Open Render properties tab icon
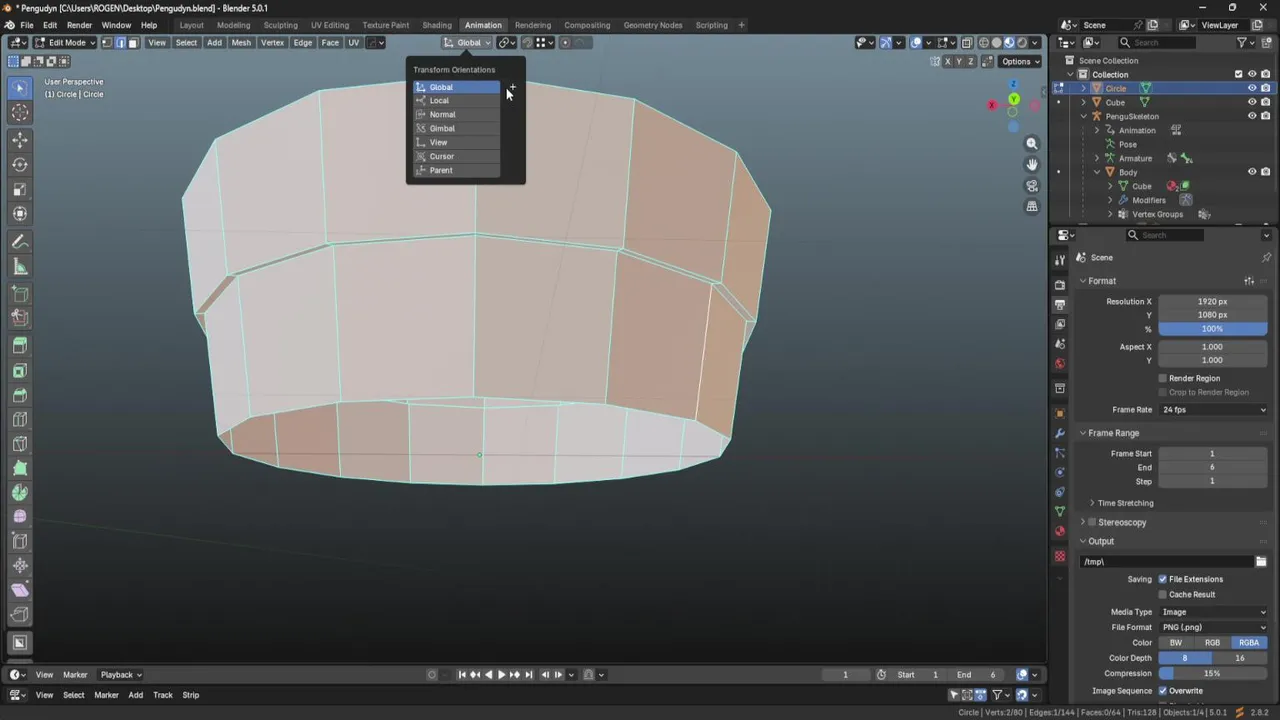This screenshot has height=720, width=1280. [1060, 285]
